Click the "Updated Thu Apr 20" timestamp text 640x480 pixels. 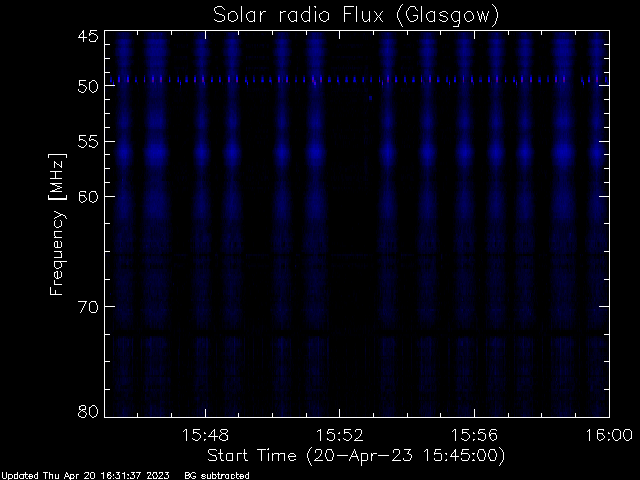(x=85, y=476)
